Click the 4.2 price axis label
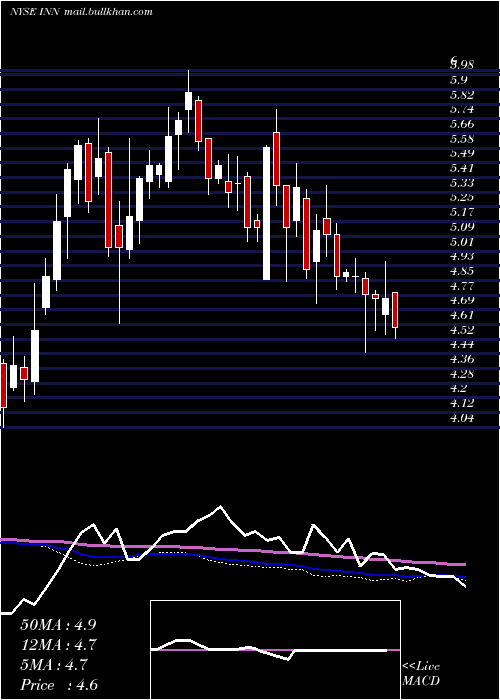 coord(458,388)
